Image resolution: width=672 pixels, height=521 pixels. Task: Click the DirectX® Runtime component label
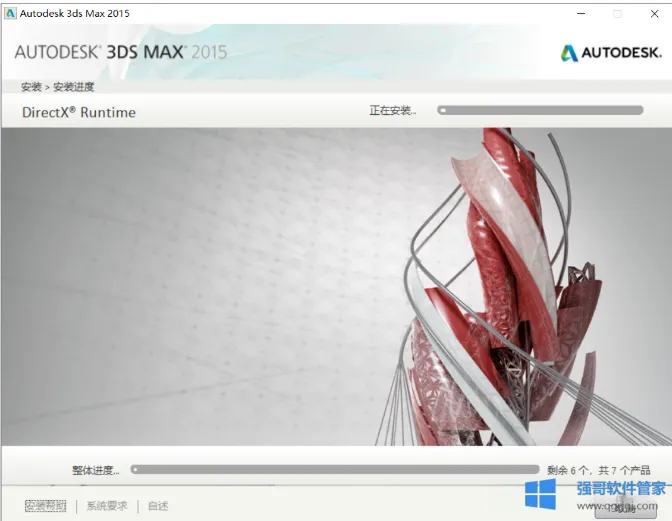point(79,112)
